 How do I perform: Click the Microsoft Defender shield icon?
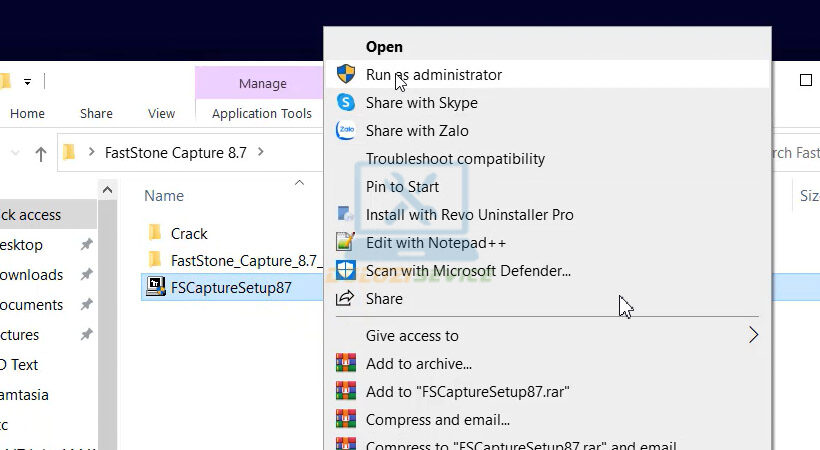coord(346,271)
